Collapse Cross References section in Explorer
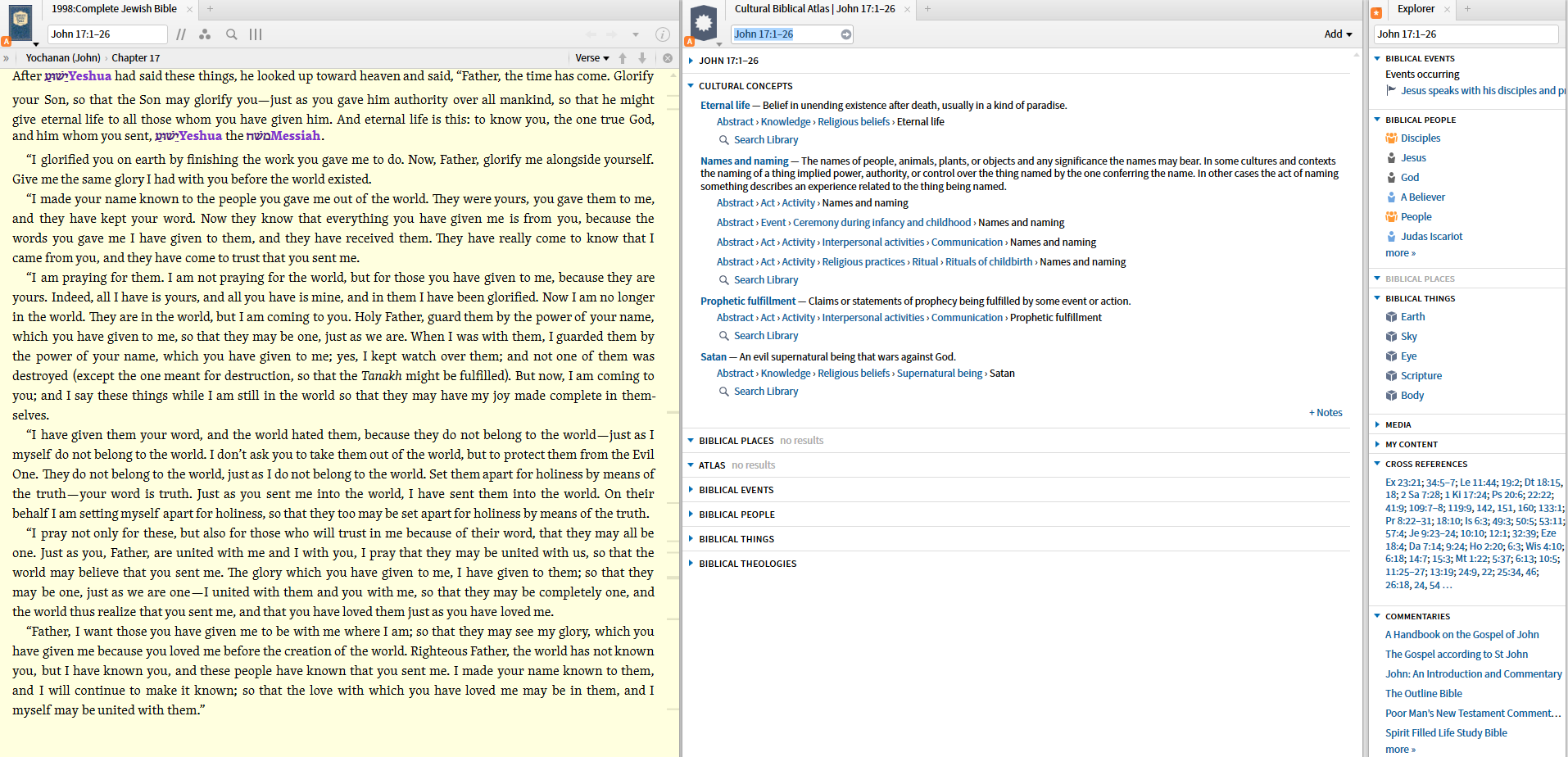 (1377, 464)
